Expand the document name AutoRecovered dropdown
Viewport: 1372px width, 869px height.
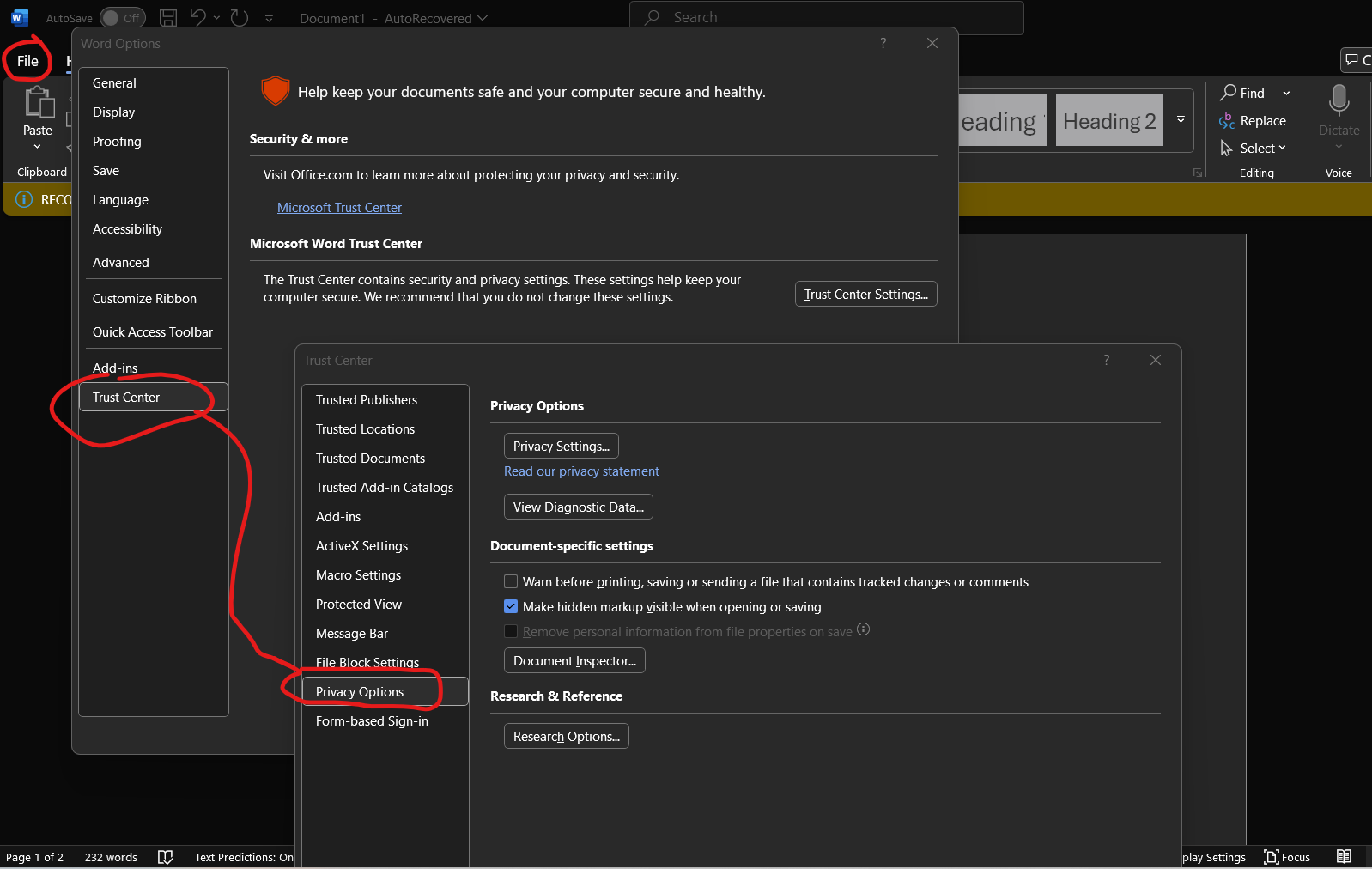[482, 18]
